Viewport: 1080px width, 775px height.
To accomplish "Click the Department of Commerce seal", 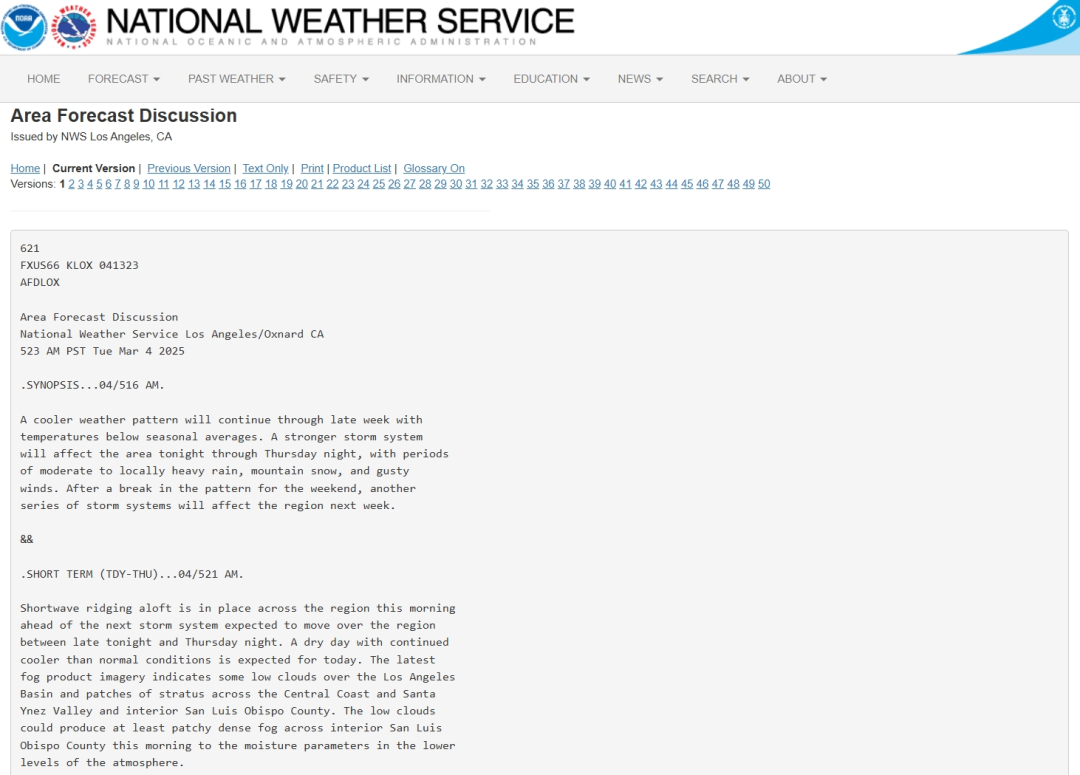I will [x=1065, y=17].
